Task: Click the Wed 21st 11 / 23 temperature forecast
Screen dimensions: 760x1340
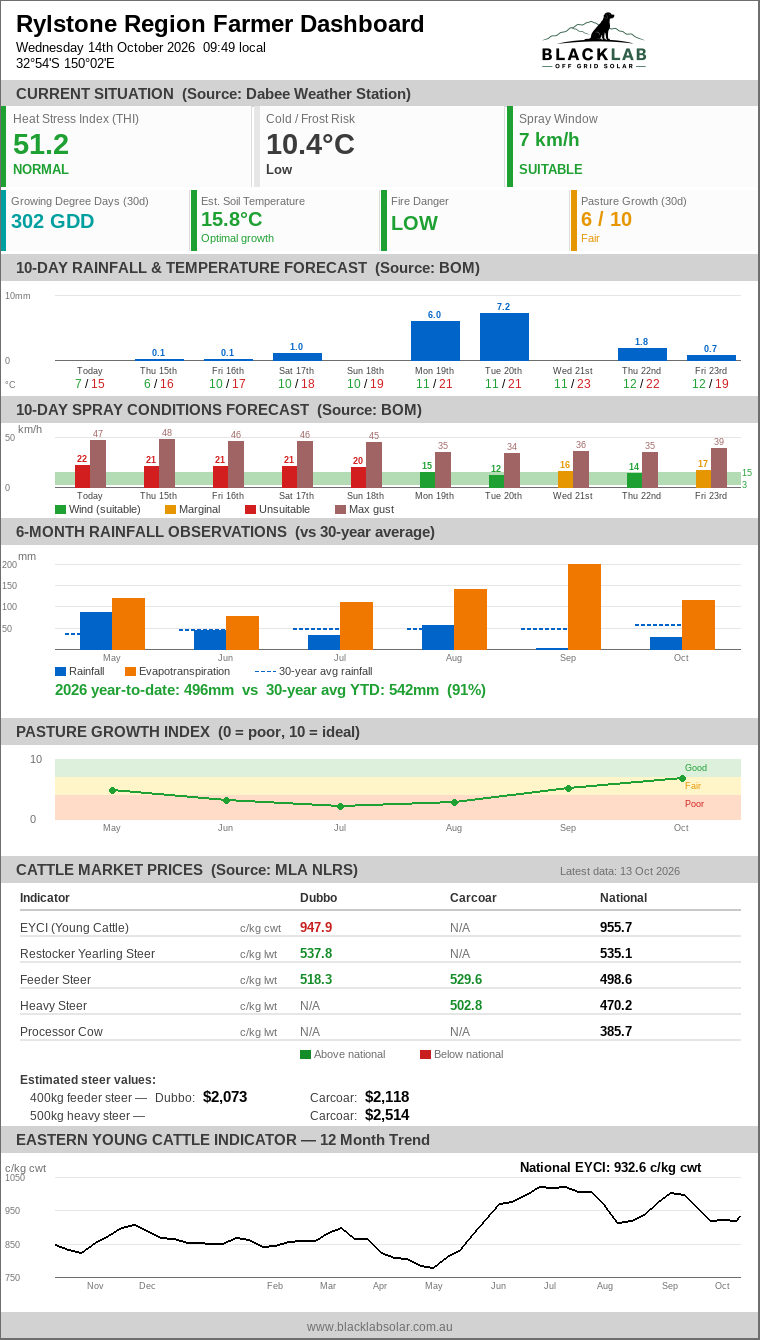Action: coord(573,383)
